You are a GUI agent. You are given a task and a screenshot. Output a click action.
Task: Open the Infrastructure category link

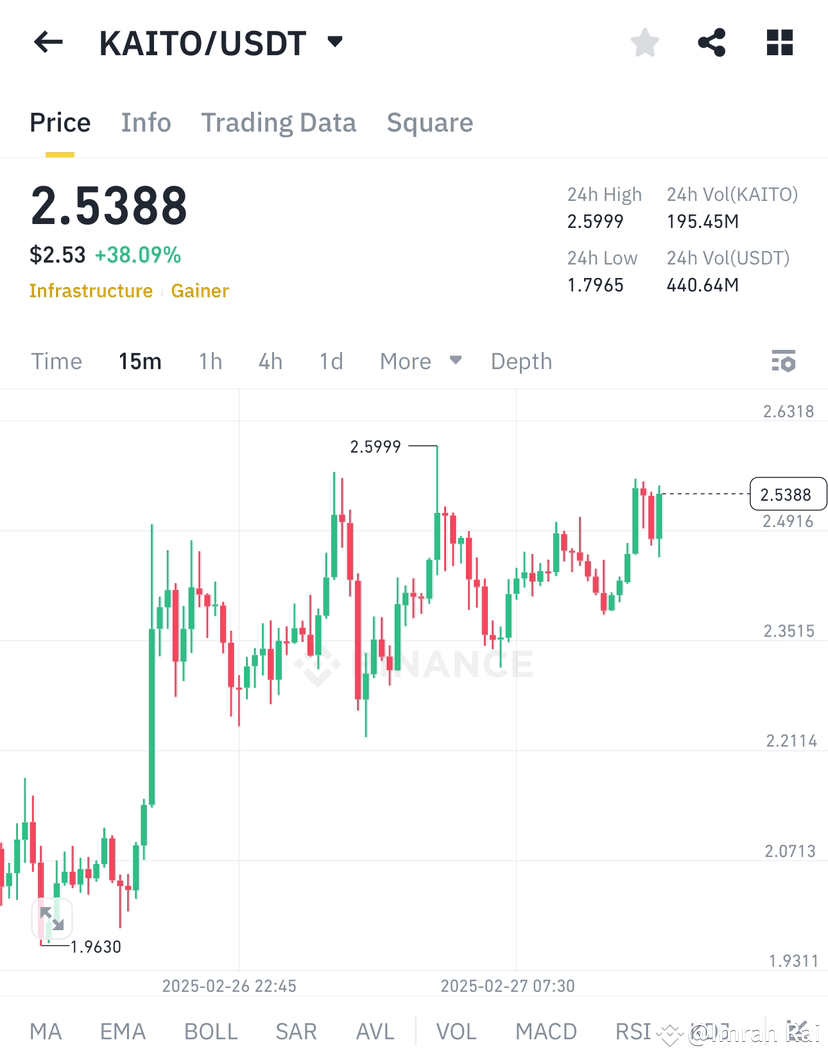(91, 291)
